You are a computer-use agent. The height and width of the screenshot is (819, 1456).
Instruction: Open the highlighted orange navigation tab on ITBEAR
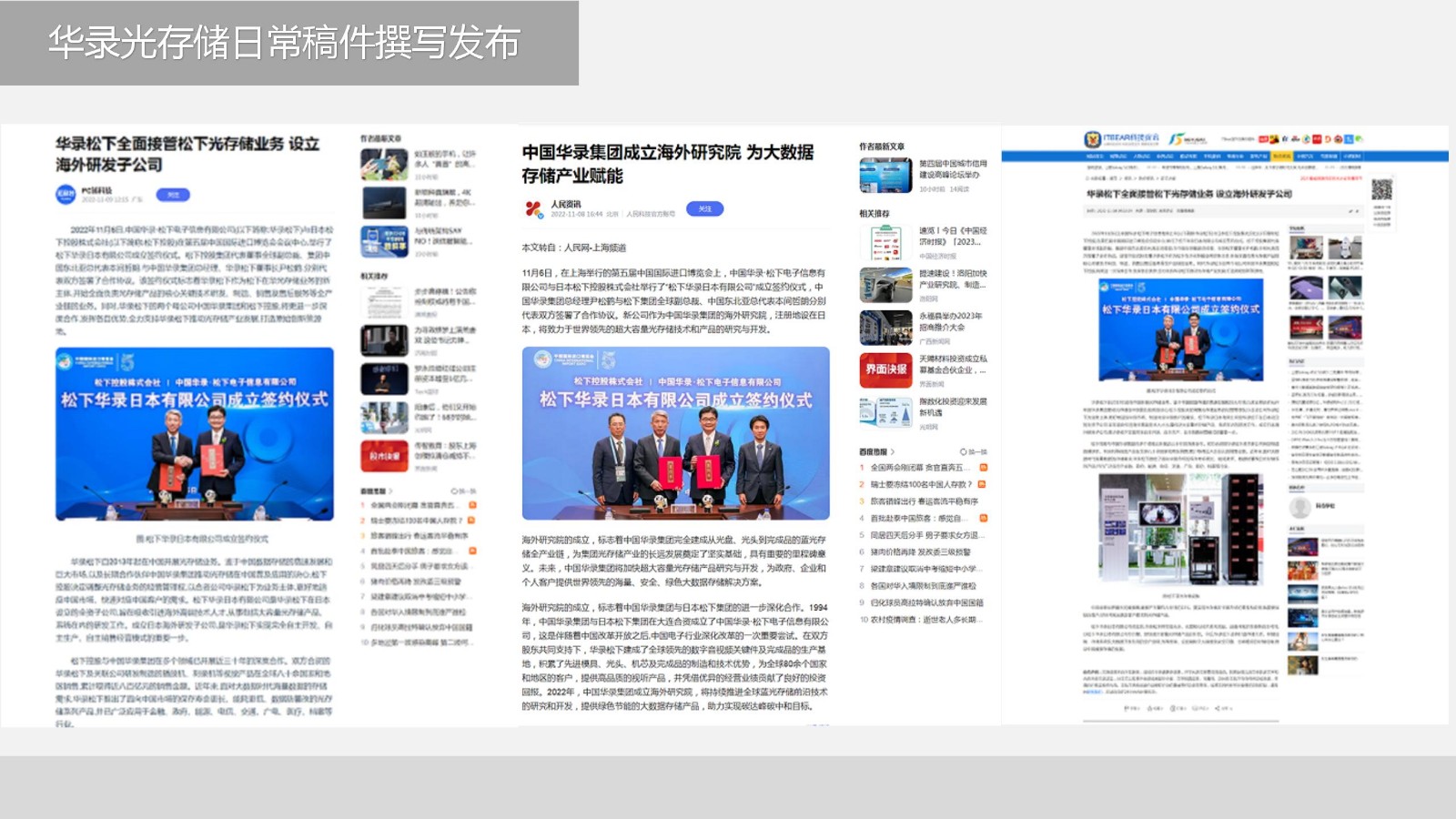[1281, 157]
